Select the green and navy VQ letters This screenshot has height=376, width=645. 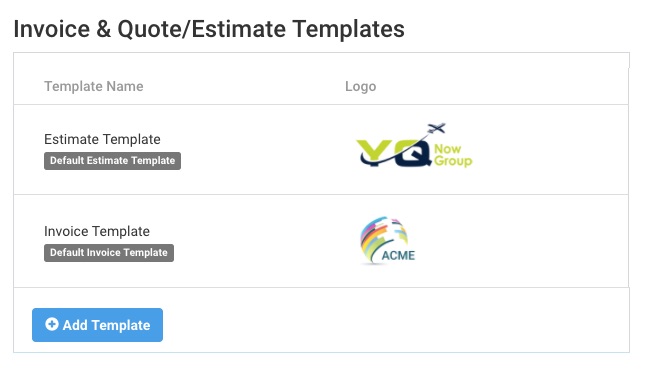coord(390,153)
